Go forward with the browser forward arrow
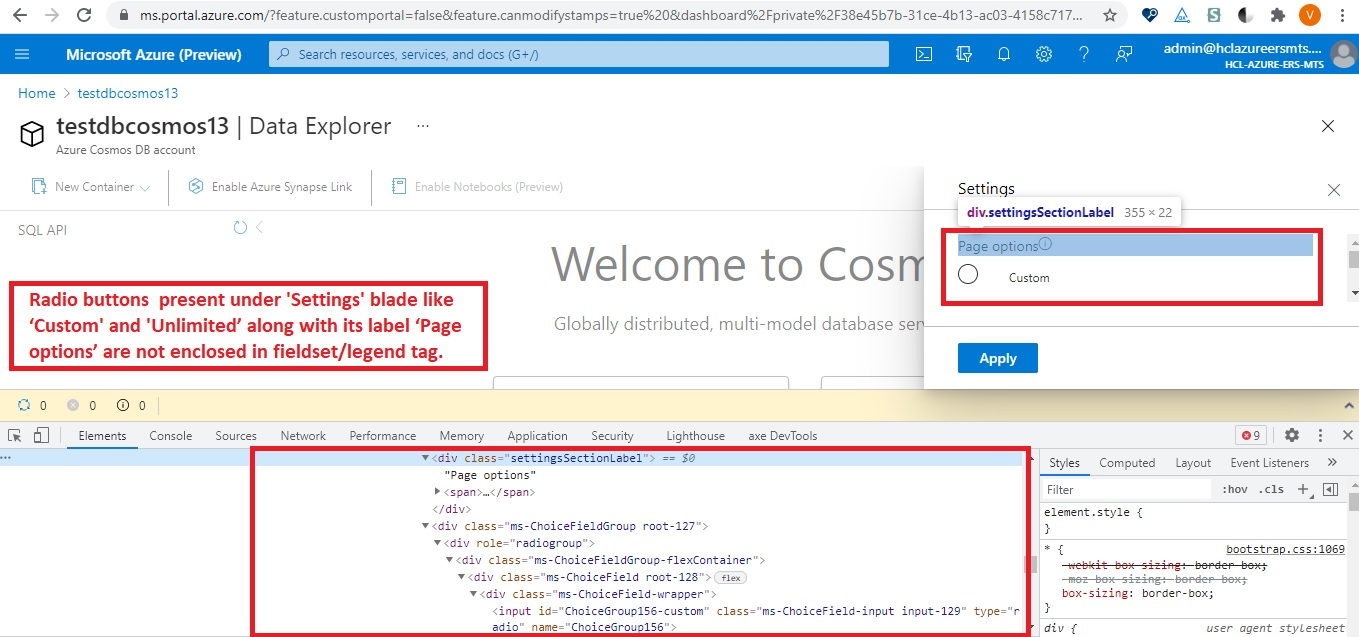The width and height of the screenshot is (1359, 637). click(x=52, y=16)
